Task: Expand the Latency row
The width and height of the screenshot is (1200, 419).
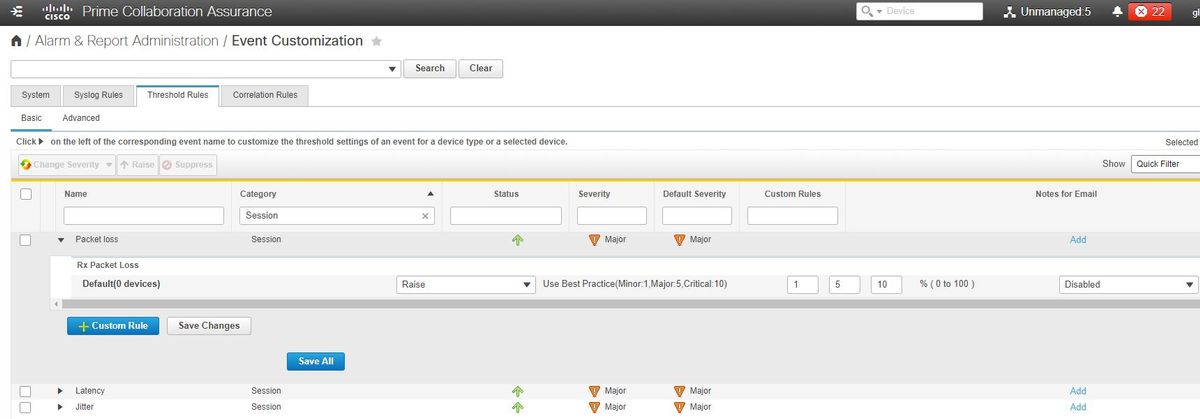Action: point(60,391)
